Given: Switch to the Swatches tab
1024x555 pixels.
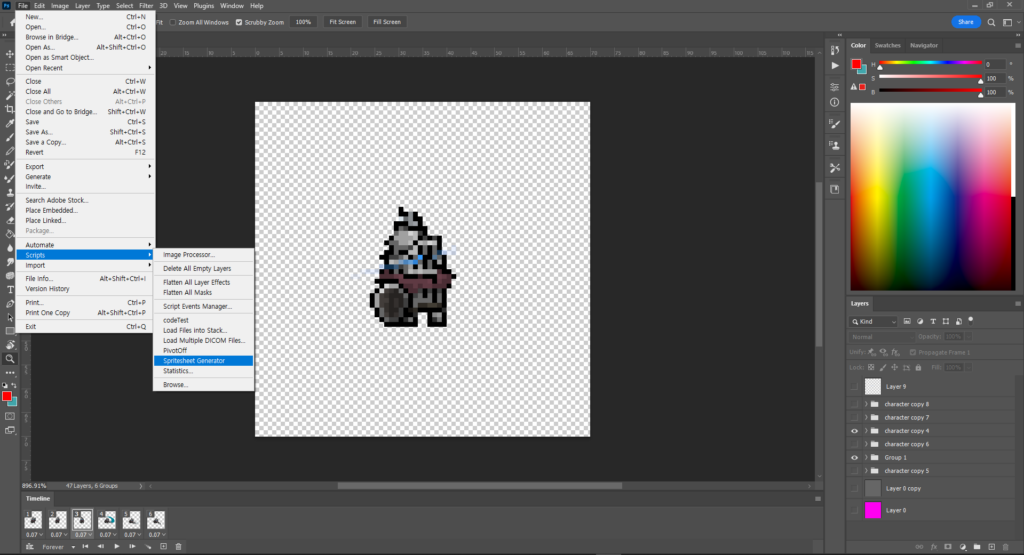Looking at the screenshot, I should click(888, 45).
